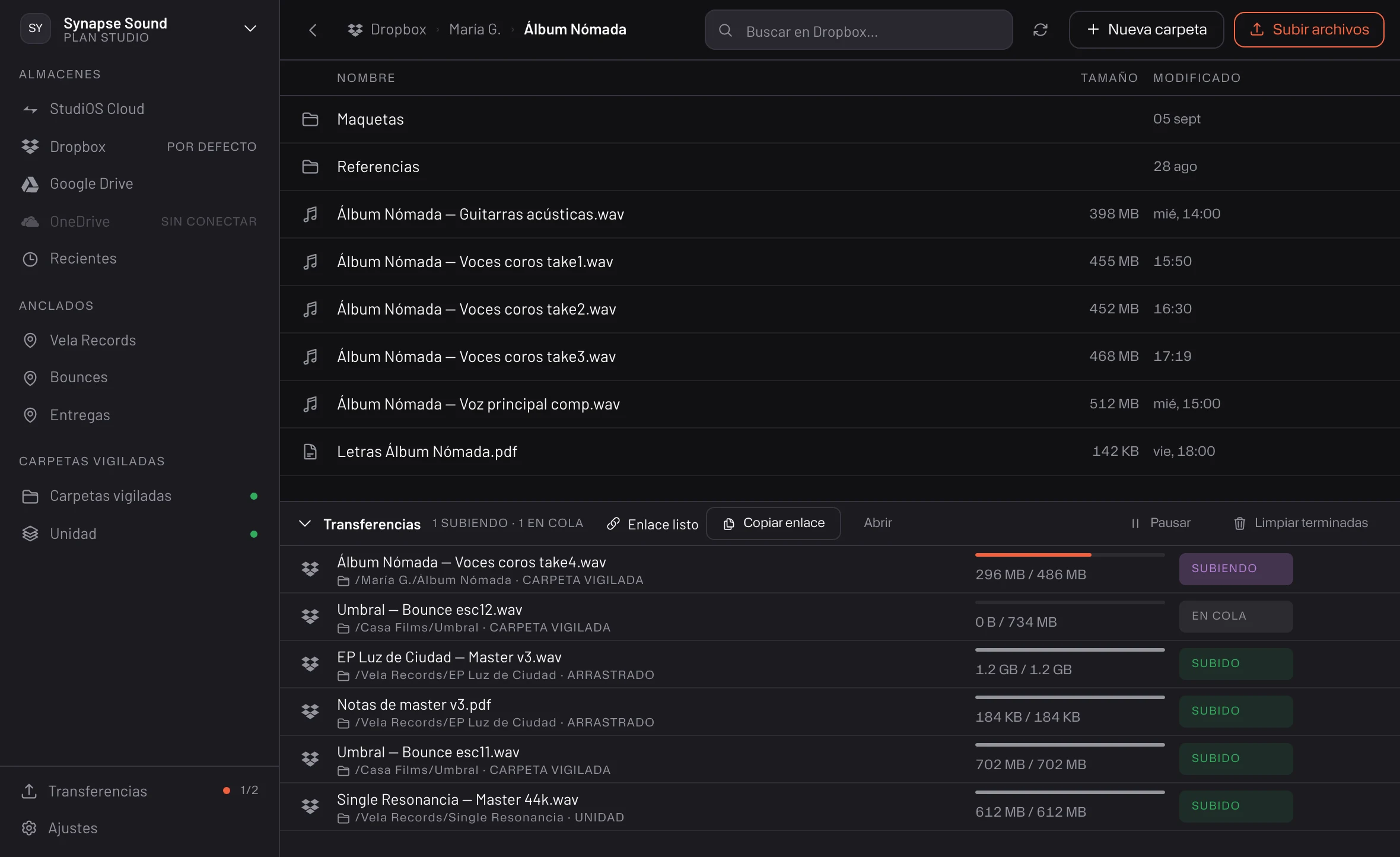Open Transferencias in sidebar footer
Viewport: 1400px width, 857px height.
(139, 791)
